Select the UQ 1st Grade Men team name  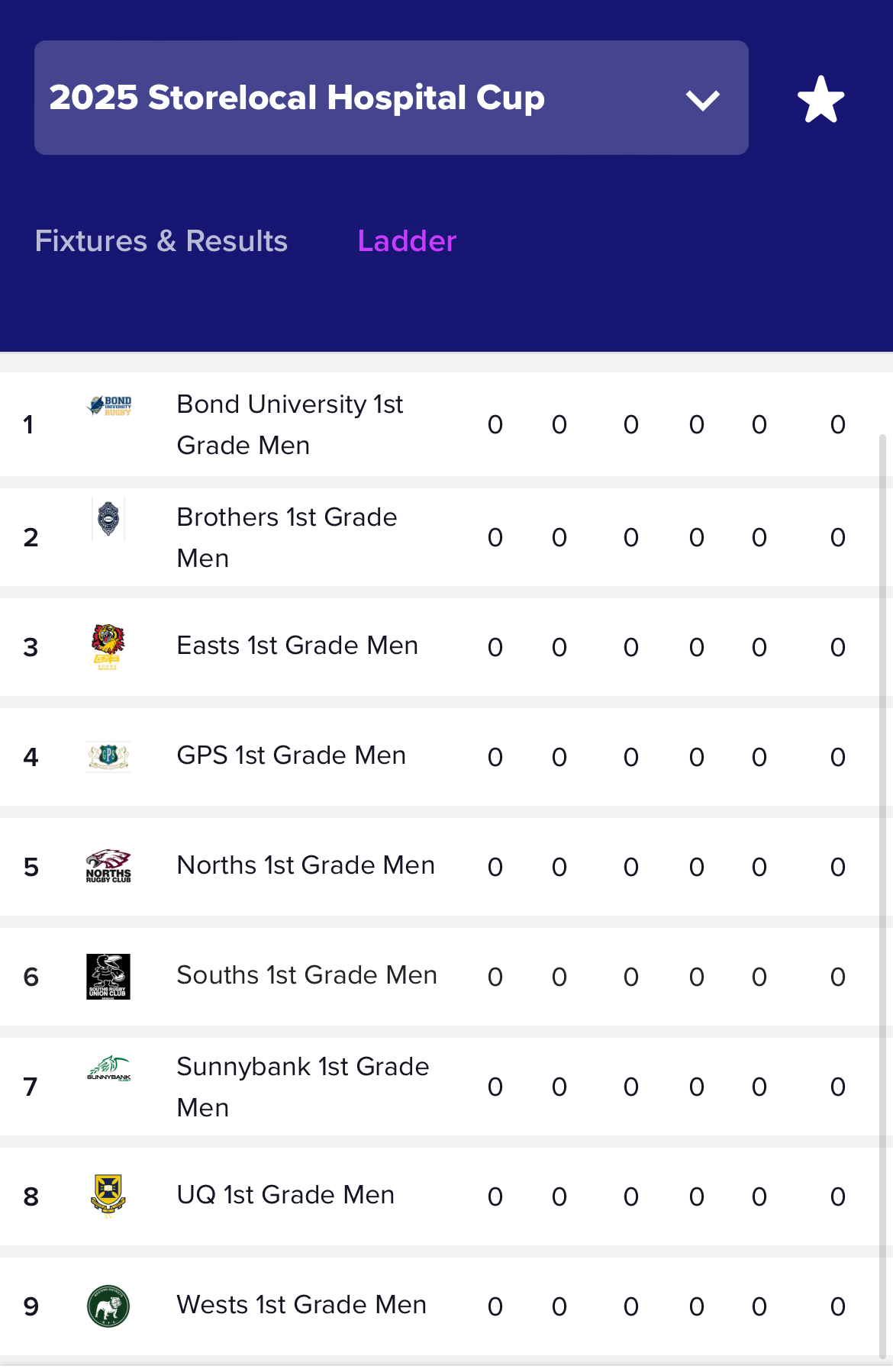tap(285, 1195)
